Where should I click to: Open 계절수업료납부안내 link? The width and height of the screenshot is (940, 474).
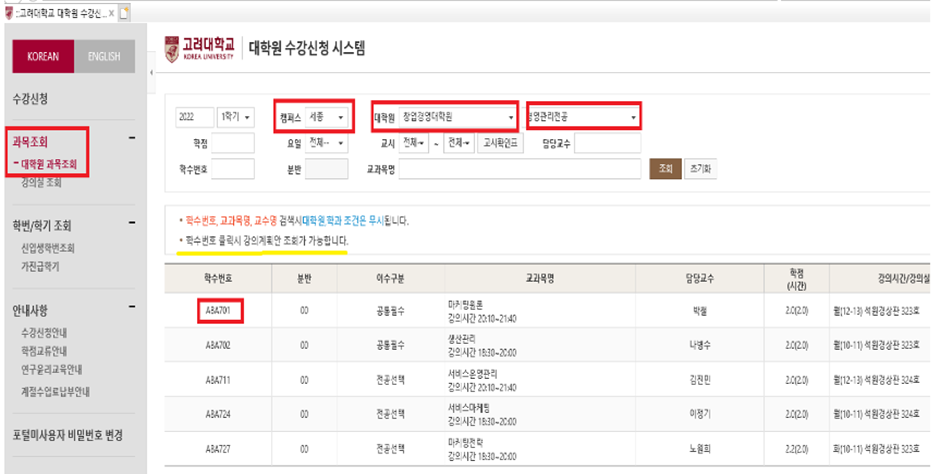pos(55,392)
